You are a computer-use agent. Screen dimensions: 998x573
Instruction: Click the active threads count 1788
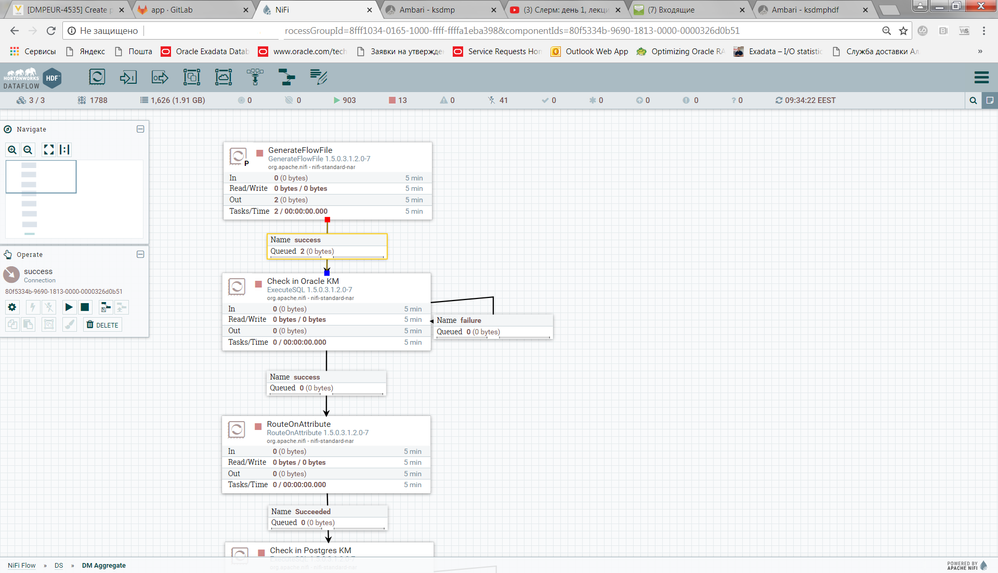tap(92, 100)
